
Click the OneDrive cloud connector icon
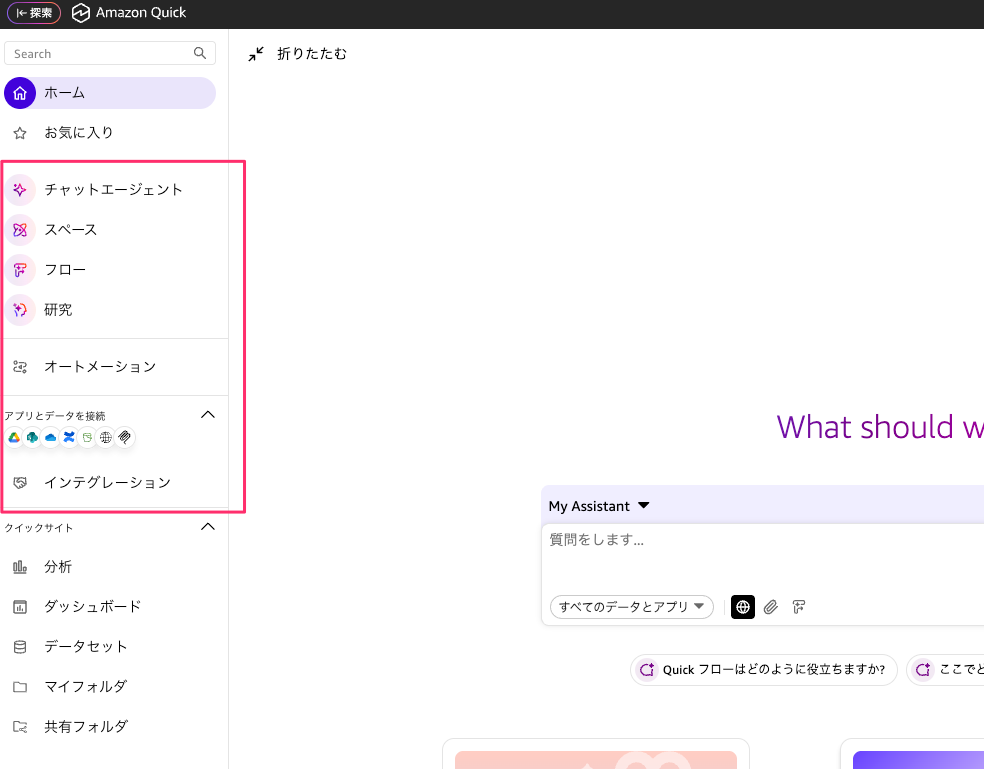(x=51, y=437)
